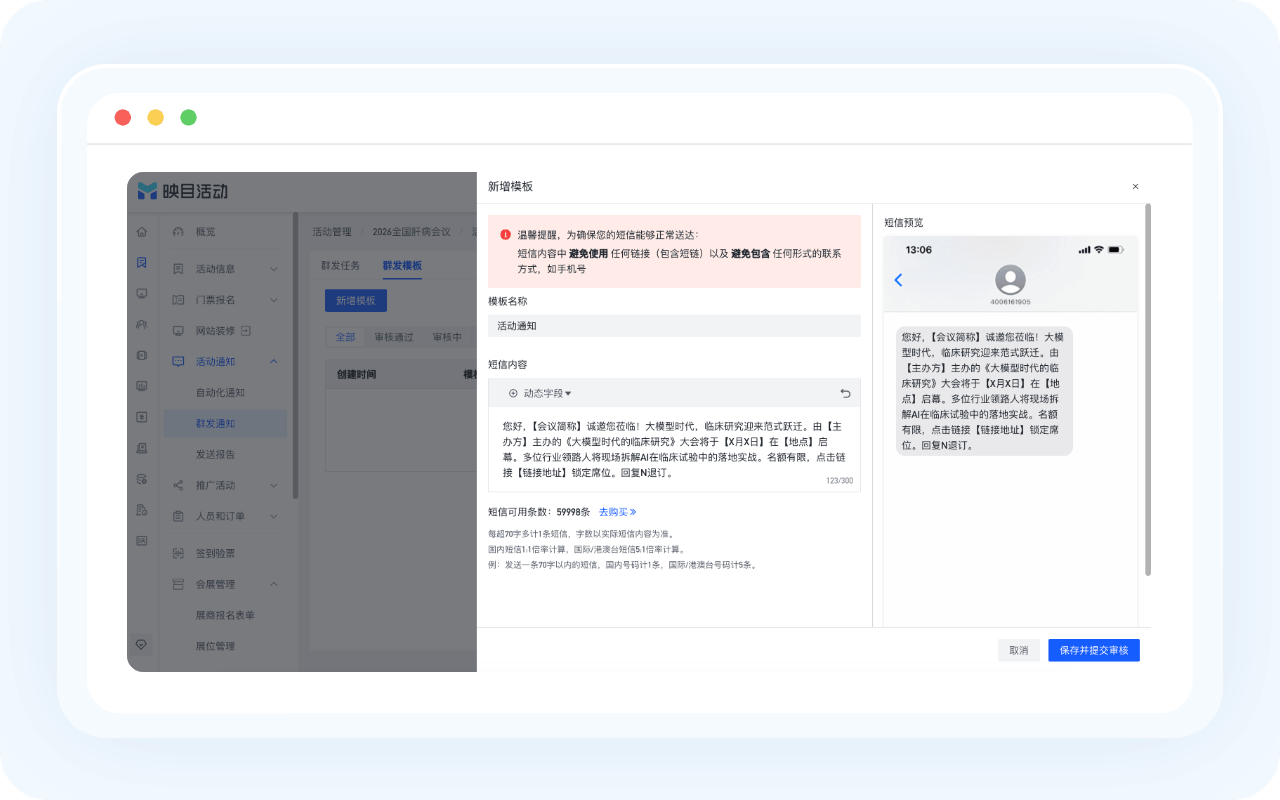Click the home icon in left rail
Viewport: 1280px width, 800px height.
(x=141, y=232)
